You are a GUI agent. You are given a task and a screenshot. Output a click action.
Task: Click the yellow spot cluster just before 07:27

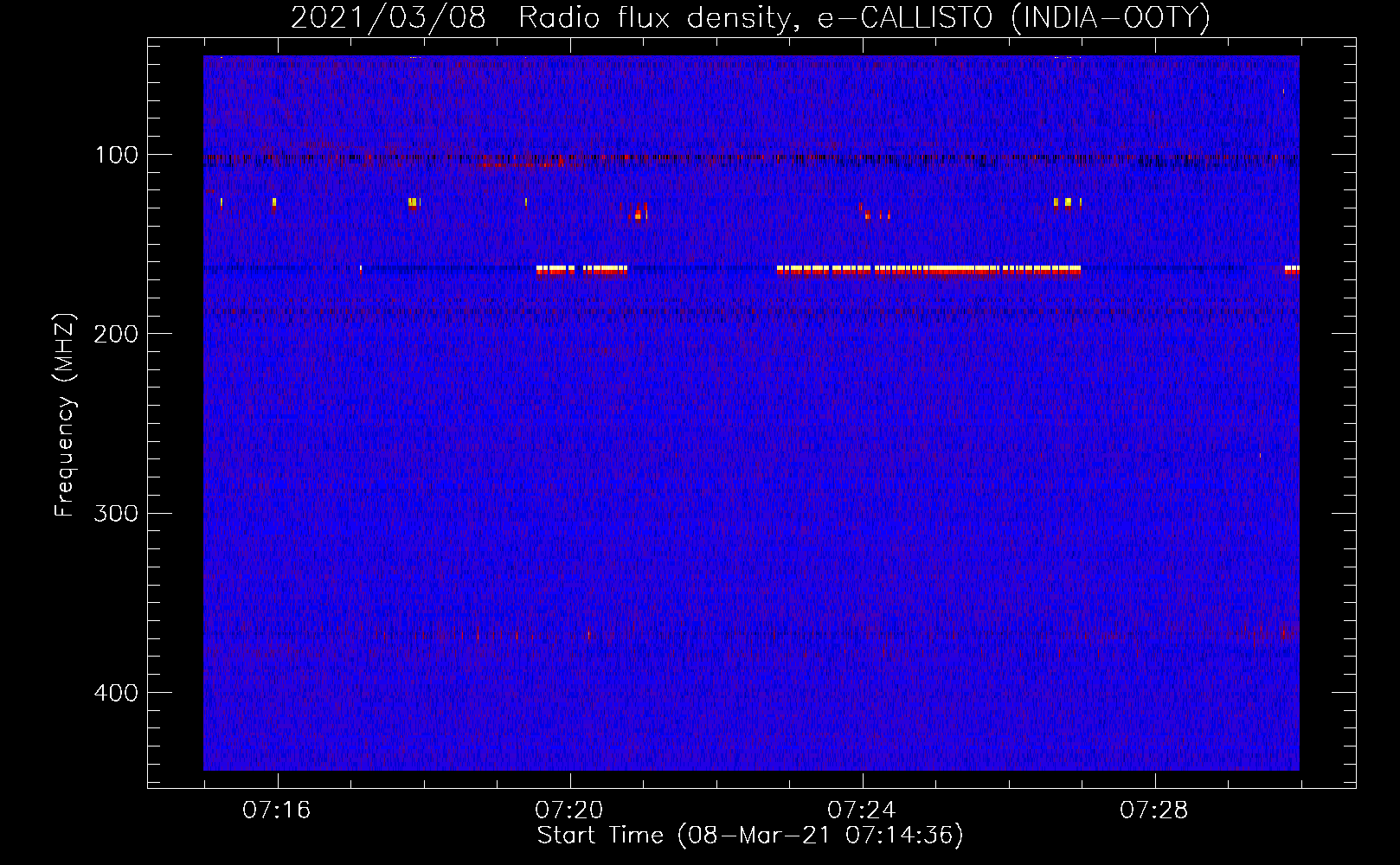pos(1066,202)
